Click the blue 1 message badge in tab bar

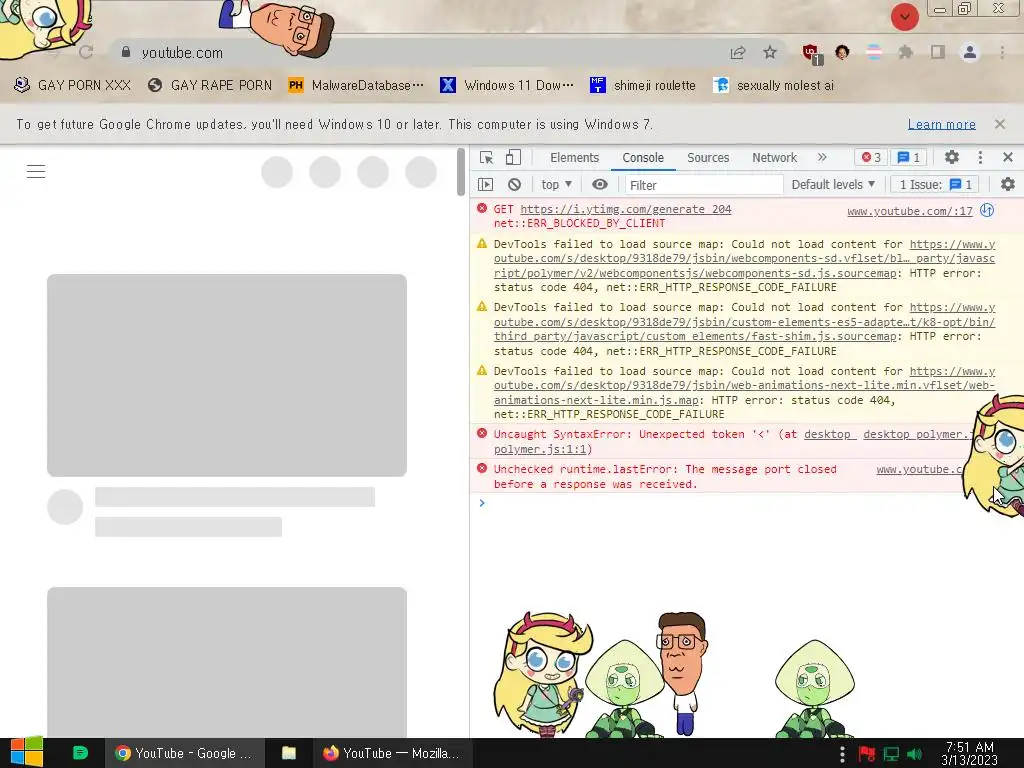coord(908,157)
